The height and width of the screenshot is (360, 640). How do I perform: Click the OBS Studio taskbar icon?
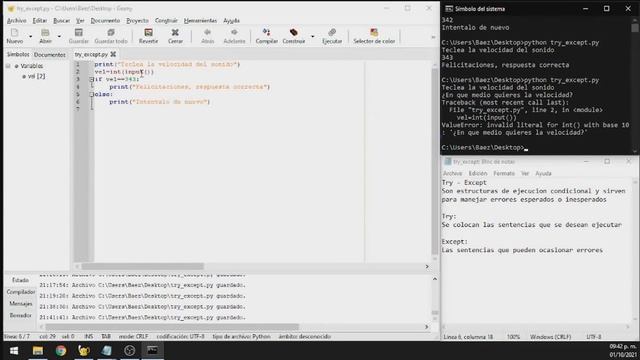129,351
